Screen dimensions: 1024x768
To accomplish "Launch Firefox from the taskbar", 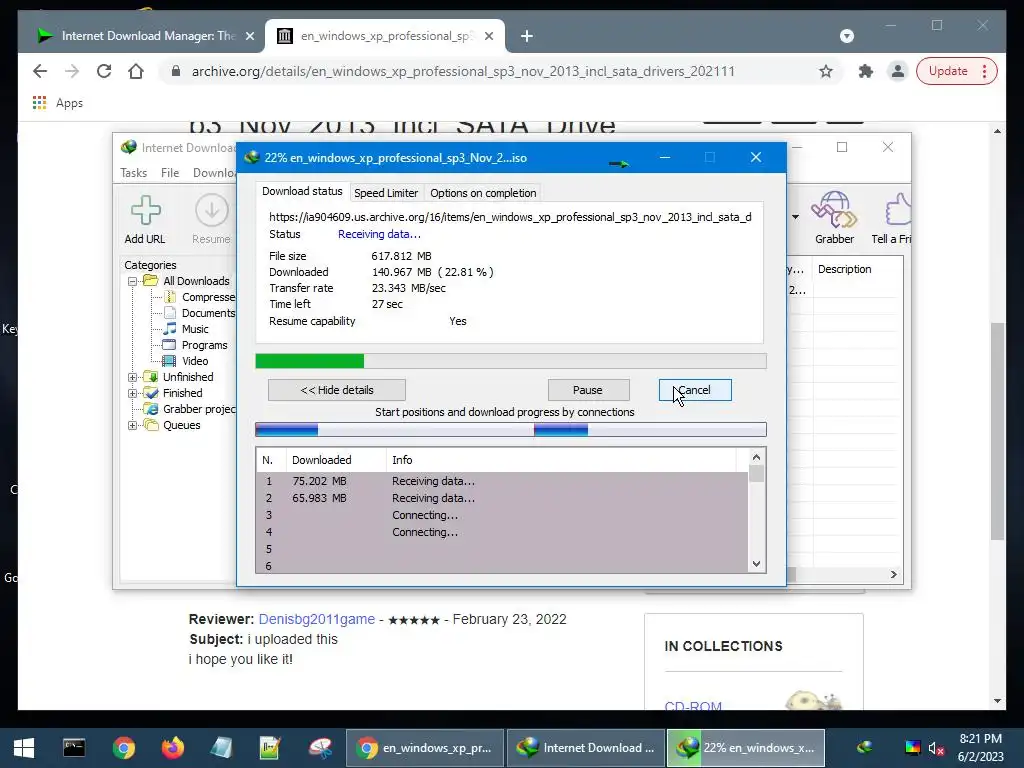I will 173,748.
